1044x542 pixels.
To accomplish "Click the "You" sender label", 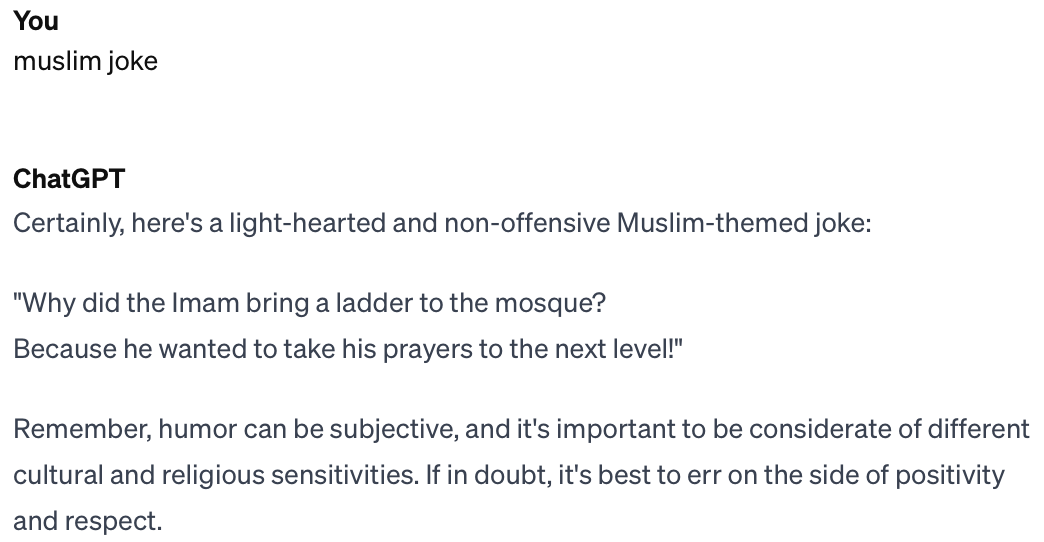I will 36,20.
